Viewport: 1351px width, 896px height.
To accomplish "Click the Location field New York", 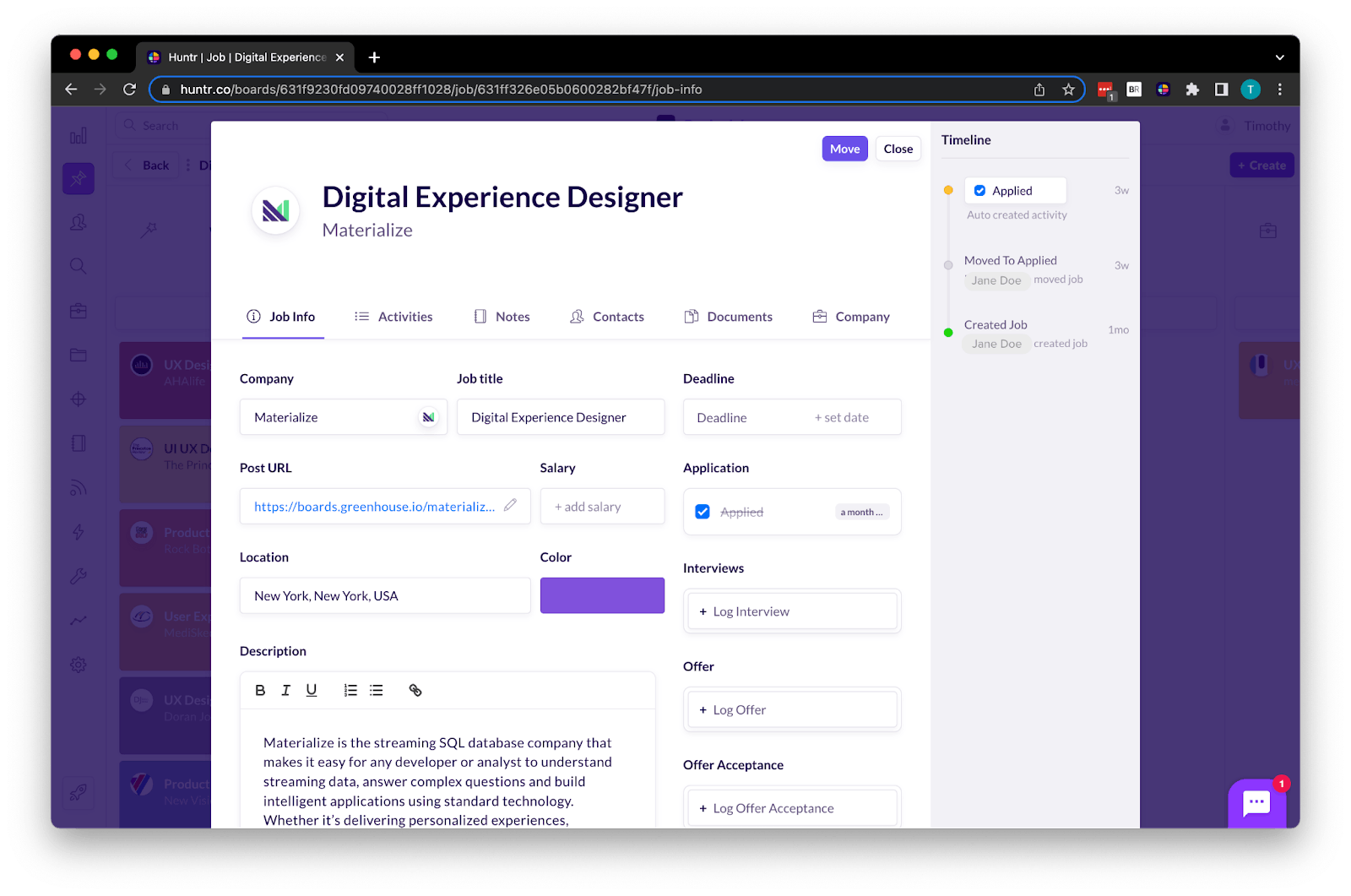I will tap(385, 595).
